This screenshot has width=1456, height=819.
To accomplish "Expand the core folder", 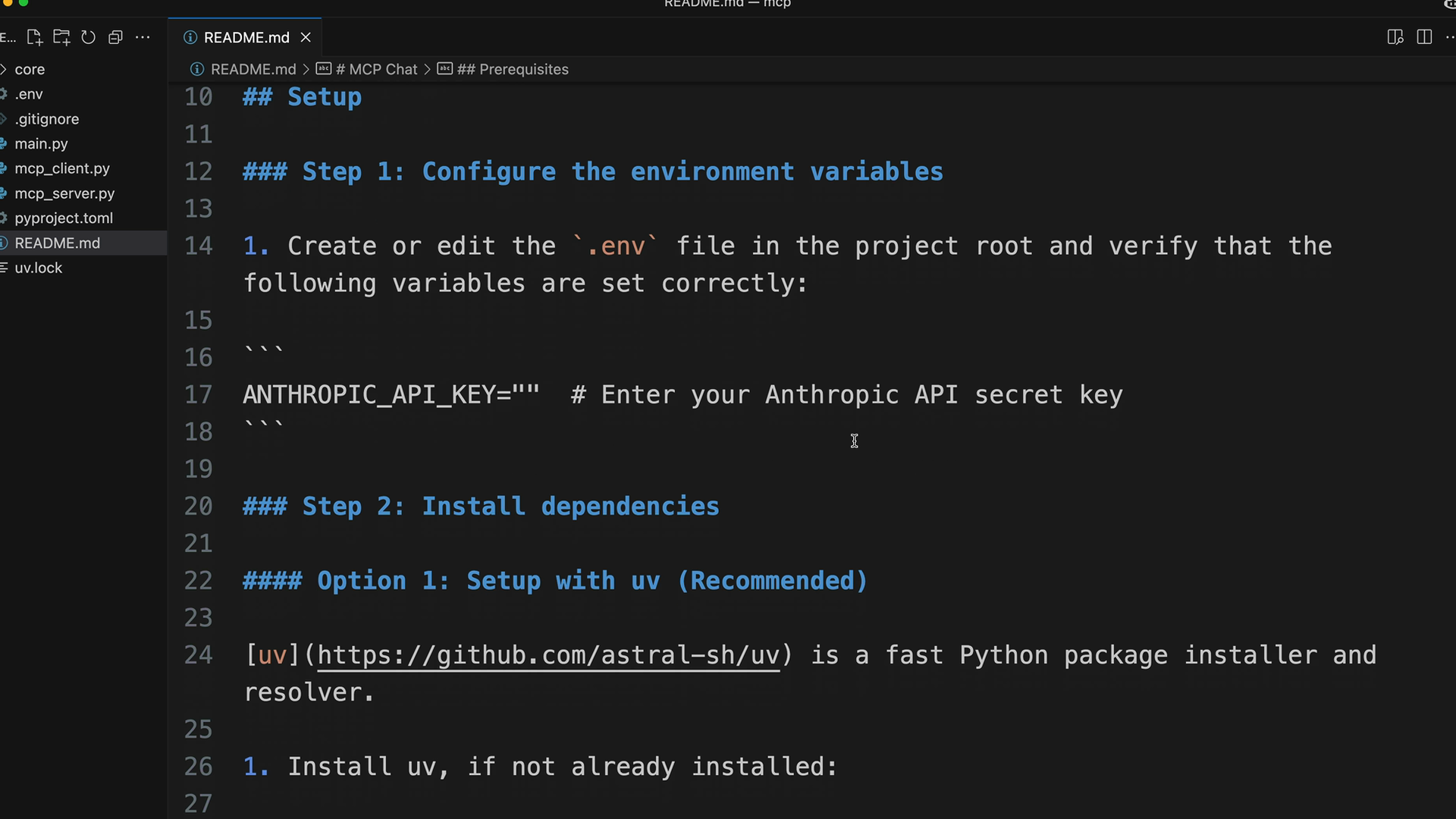I will [83, 69].
